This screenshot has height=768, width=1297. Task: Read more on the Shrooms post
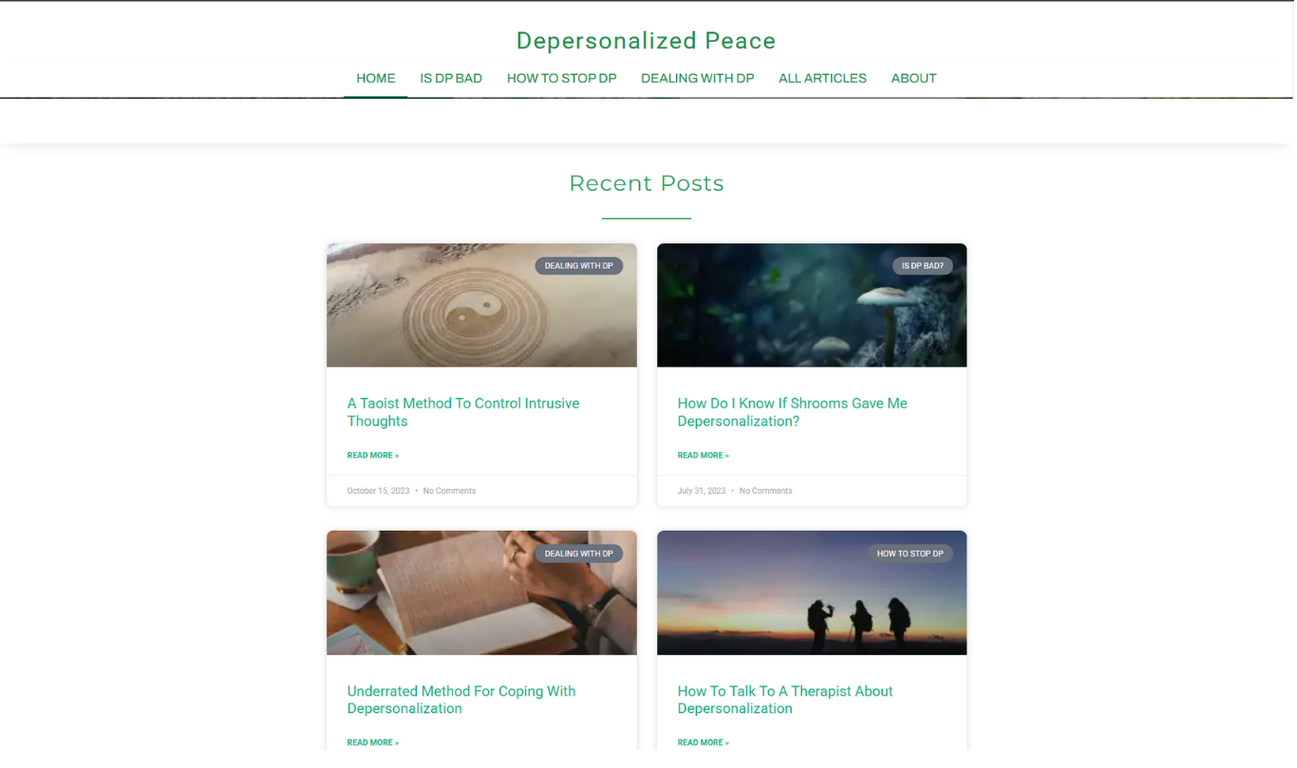click(x=704, y=456)
